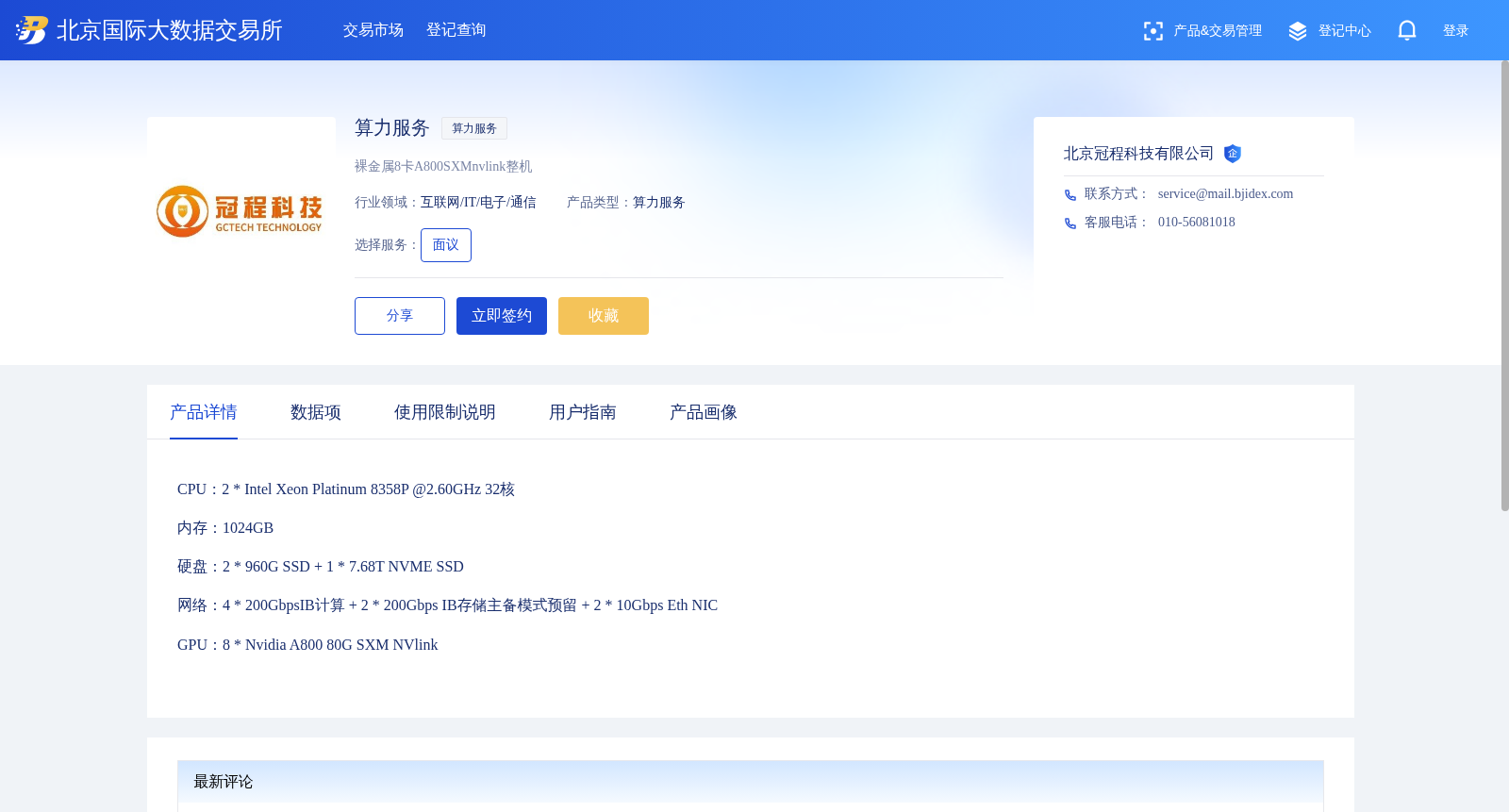Go to 登记中心
The width and height of the screenshot is (1509, 812).
[1345, 31]
